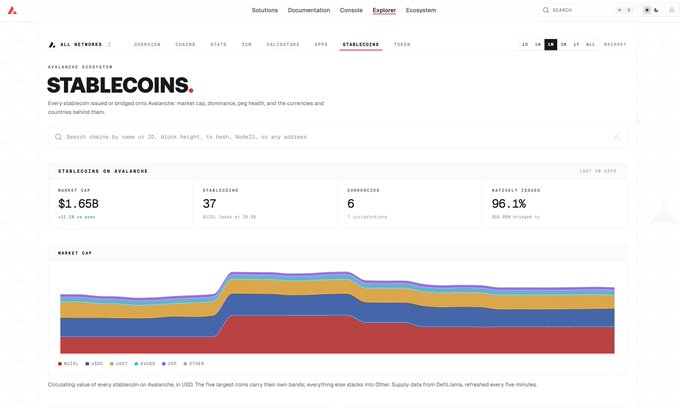Switch to the ICM tab
Image resolution: width=680 pixels, height=407 pixels.
246,44
